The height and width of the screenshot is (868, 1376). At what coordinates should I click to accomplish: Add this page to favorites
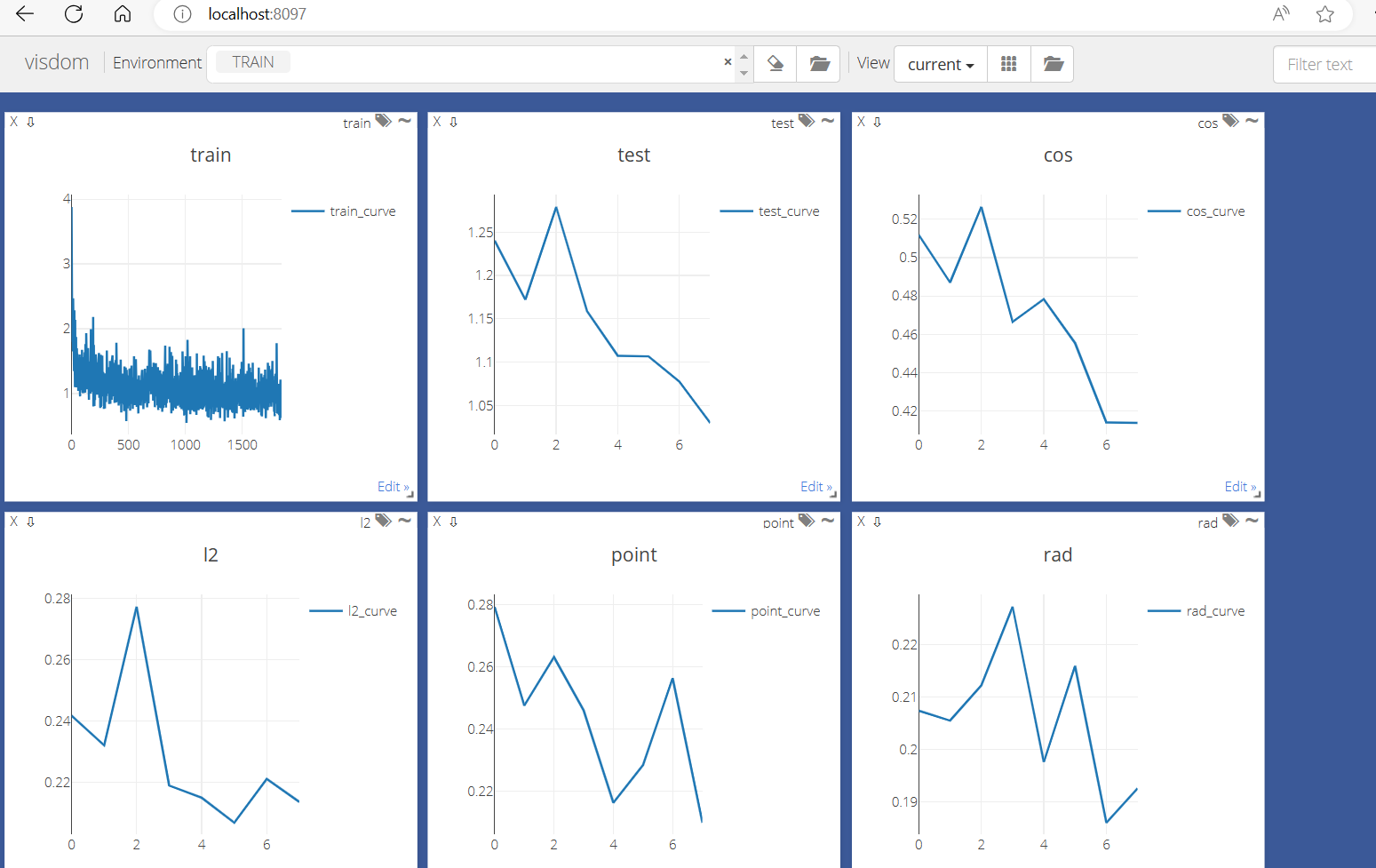[x=1325, y=13]
